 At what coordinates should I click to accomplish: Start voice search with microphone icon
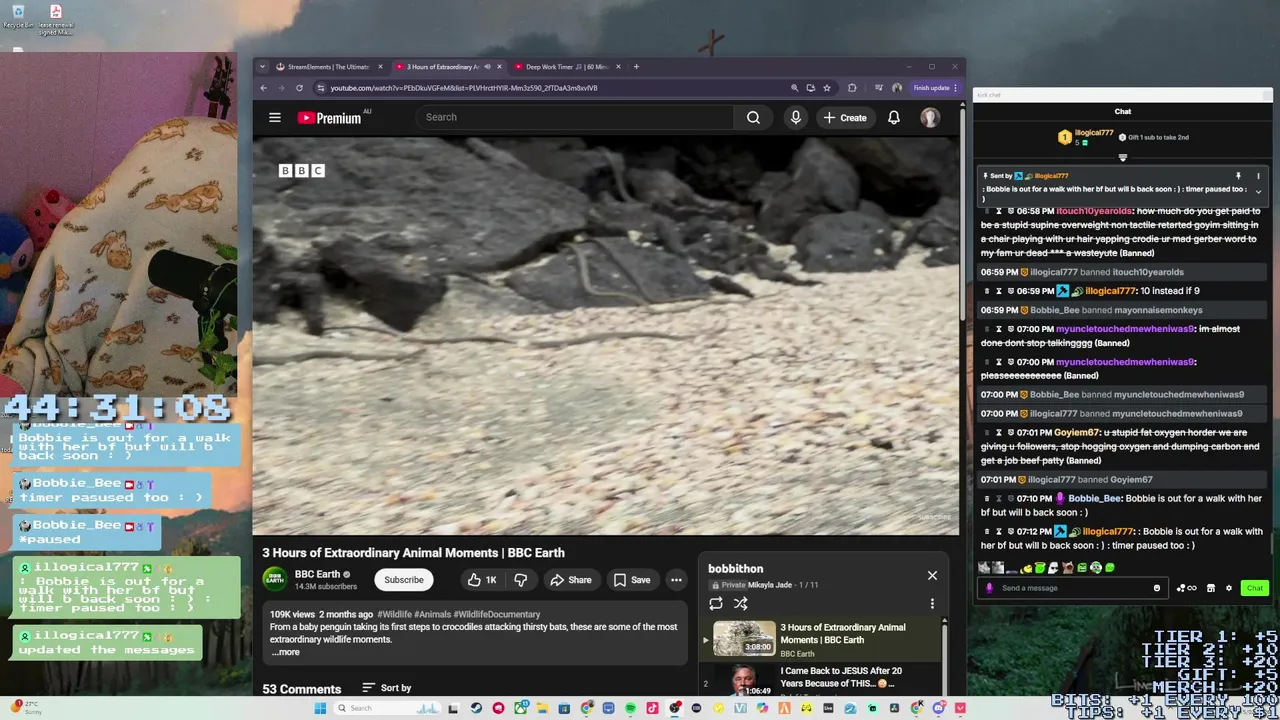click(796, 117)
